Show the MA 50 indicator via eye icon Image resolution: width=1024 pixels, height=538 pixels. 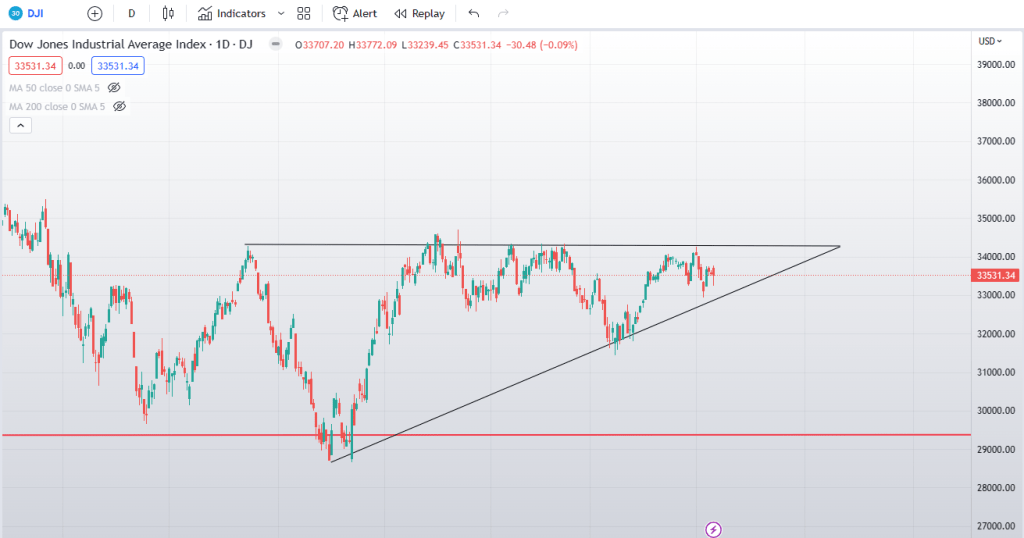pos(114,88)
